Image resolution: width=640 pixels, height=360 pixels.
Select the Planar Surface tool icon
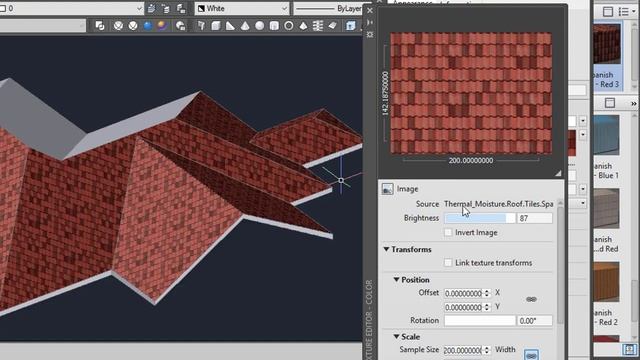point(333,26)
